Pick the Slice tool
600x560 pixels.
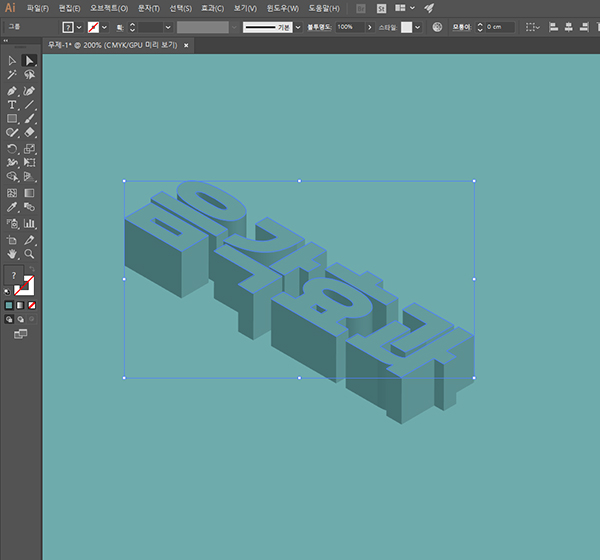[29, 240]
